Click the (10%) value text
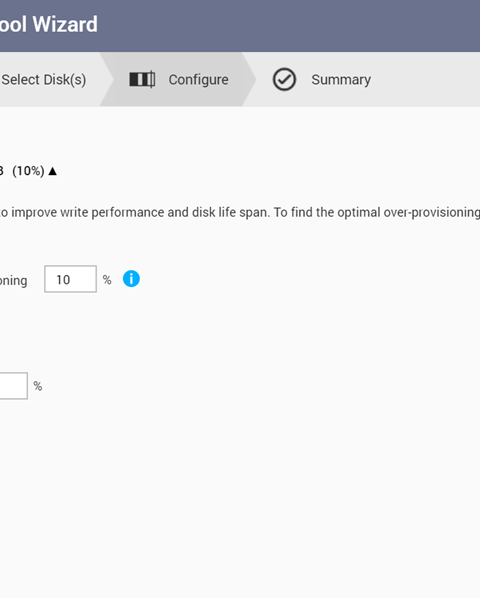 (x=28, y=171)
